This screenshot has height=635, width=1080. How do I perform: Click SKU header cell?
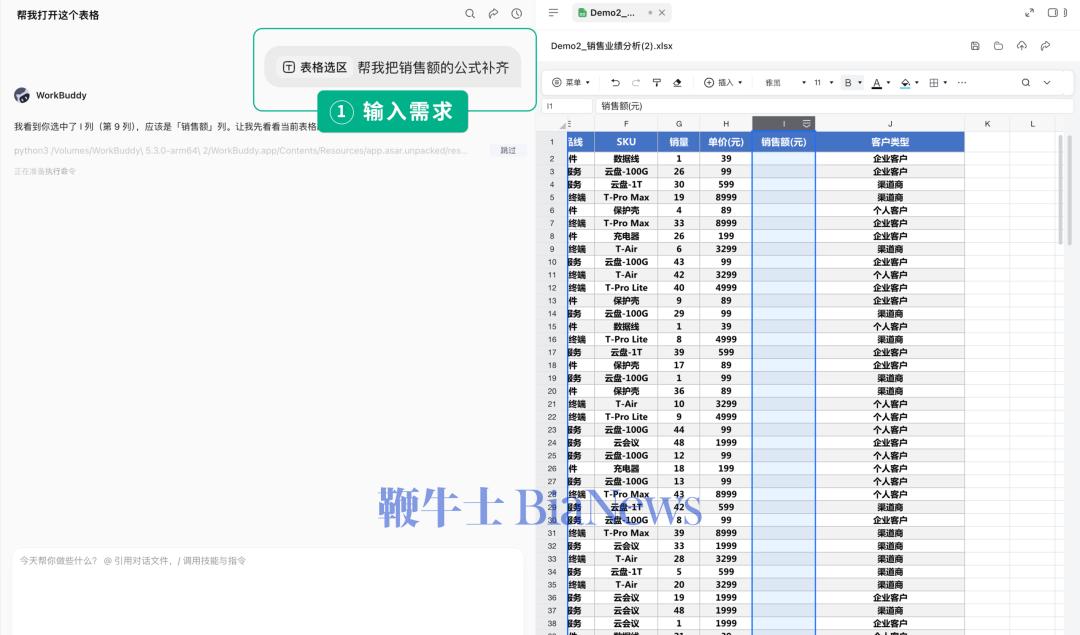pos(625,142)
